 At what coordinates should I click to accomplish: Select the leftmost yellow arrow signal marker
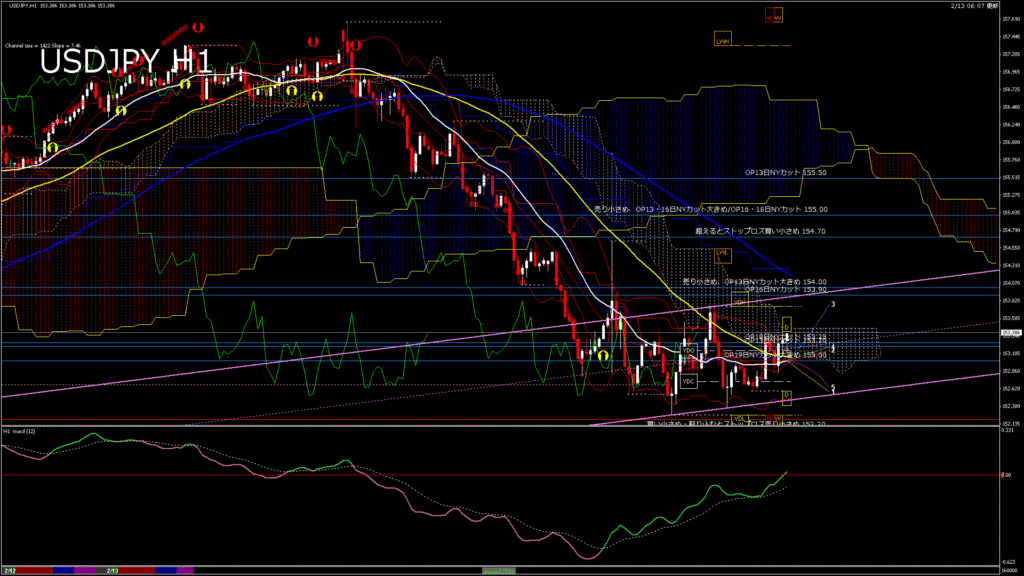point(53,148)
